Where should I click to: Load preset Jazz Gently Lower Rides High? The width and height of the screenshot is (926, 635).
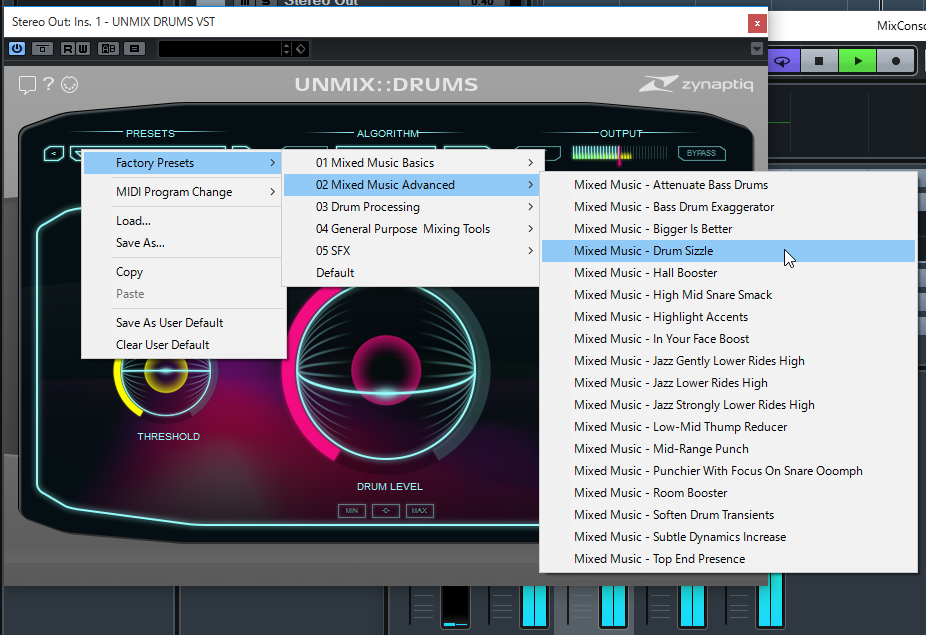click(x=728, y=361)
